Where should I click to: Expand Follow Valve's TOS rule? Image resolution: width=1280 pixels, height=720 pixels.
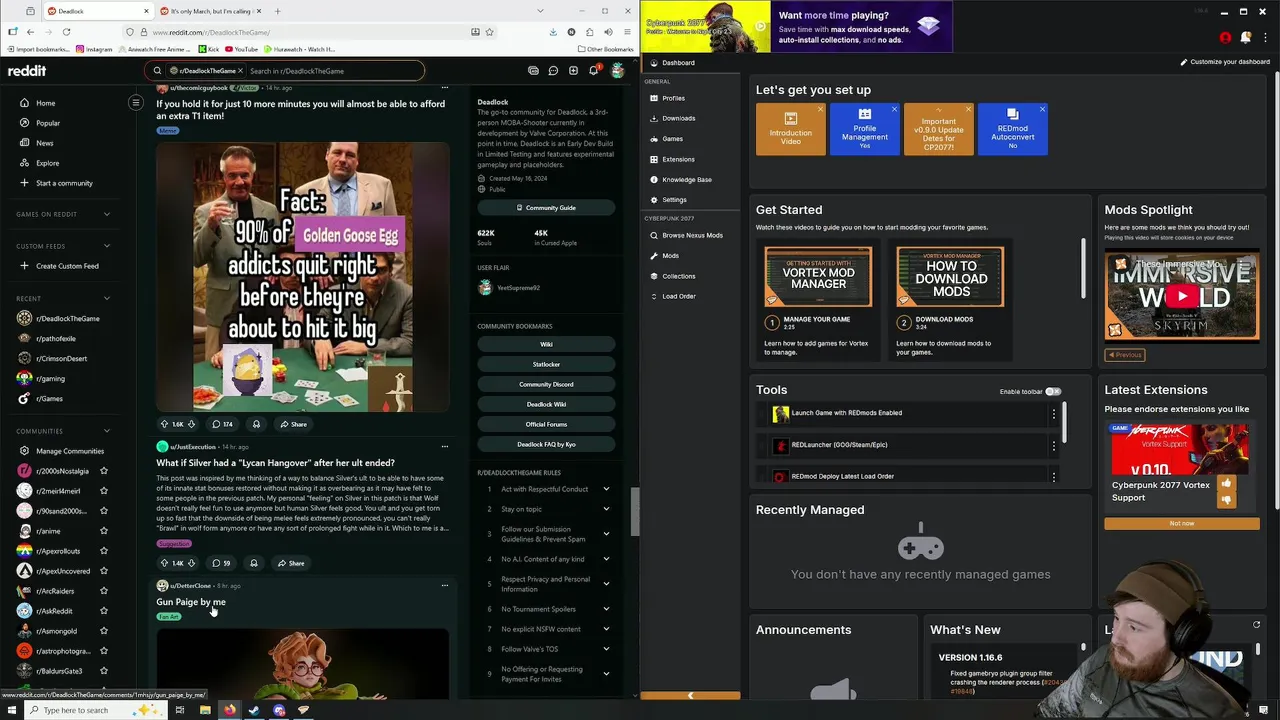[606, 649]
